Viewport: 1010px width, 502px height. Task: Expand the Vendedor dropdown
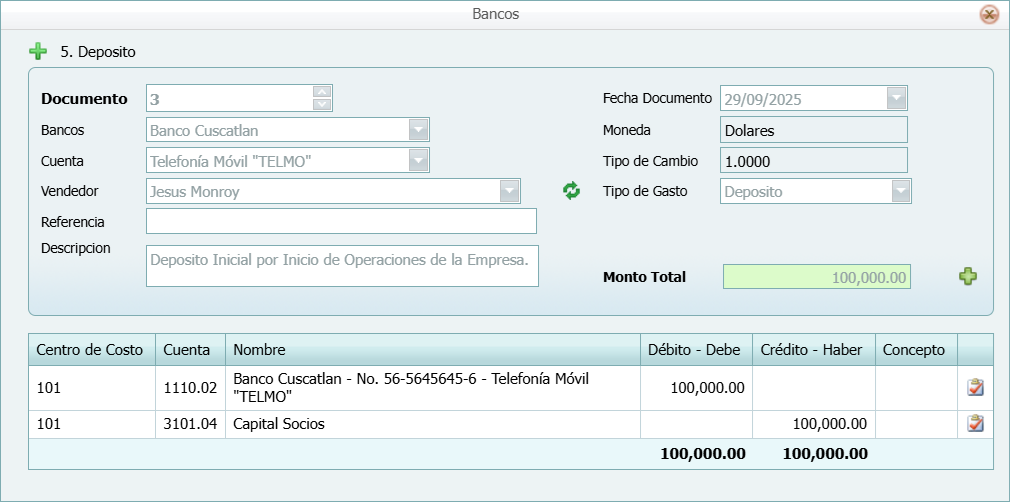pos(510,191)
